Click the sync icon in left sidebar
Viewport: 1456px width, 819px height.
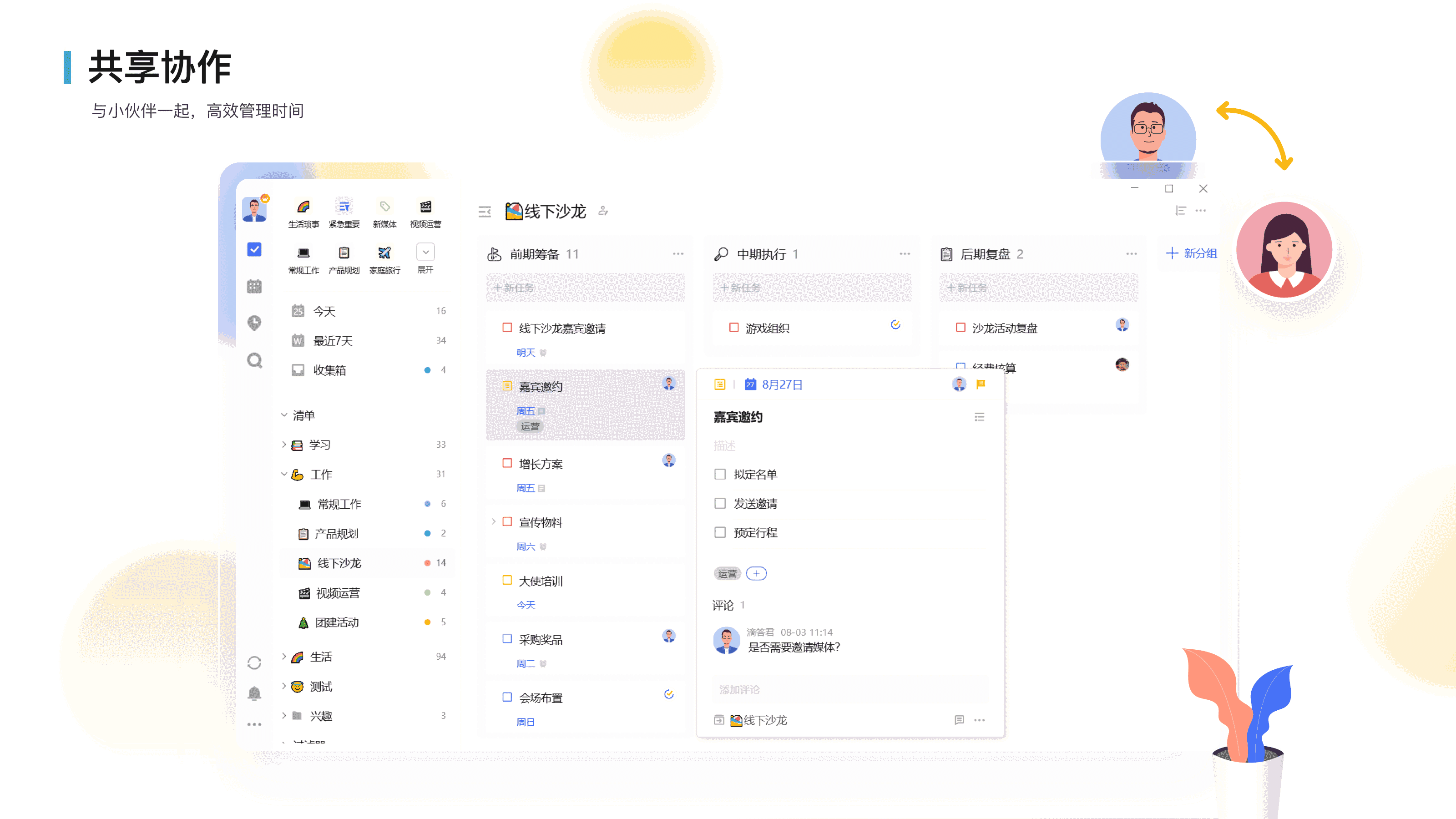254,662
